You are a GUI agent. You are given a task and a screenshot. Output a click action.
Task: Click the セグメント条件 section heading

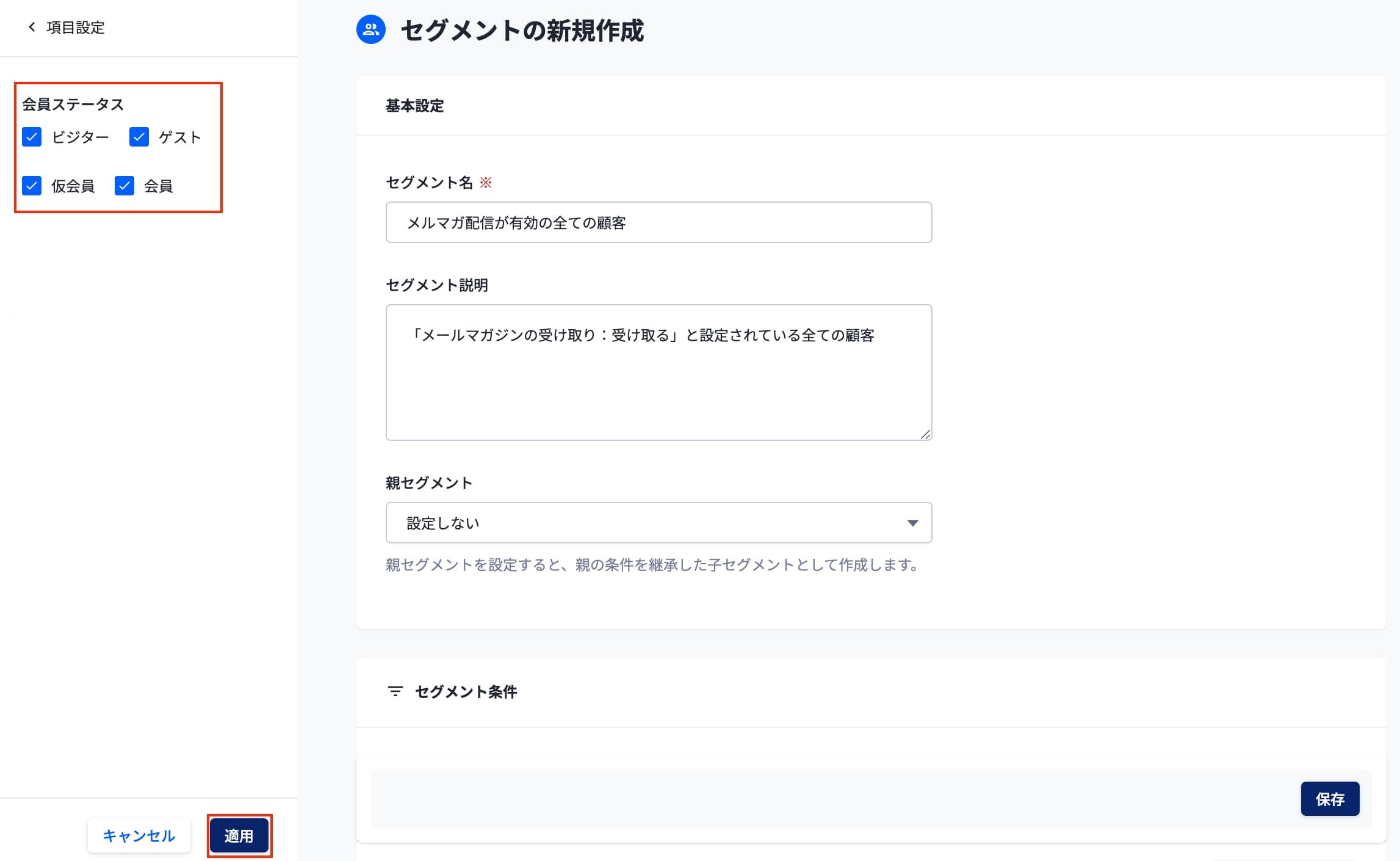(x=466, y=691)
